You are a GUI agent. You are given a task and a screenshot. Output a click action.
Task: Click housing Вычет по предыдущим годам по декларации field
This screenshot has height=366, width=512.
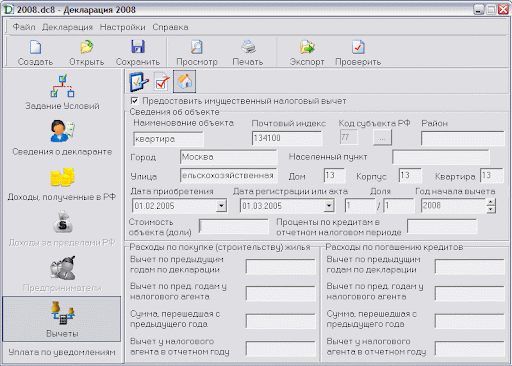tap(281, 267)
